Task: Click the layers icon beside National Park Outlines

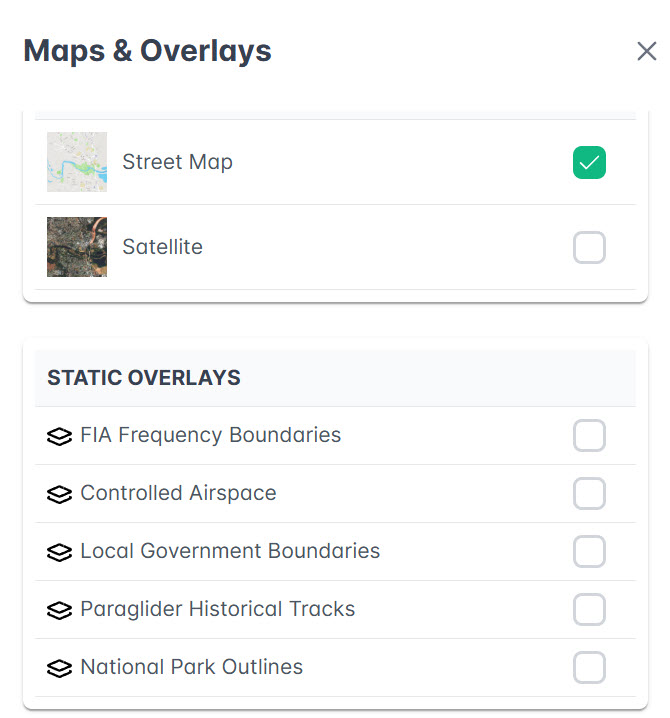Action: point(60,668)
